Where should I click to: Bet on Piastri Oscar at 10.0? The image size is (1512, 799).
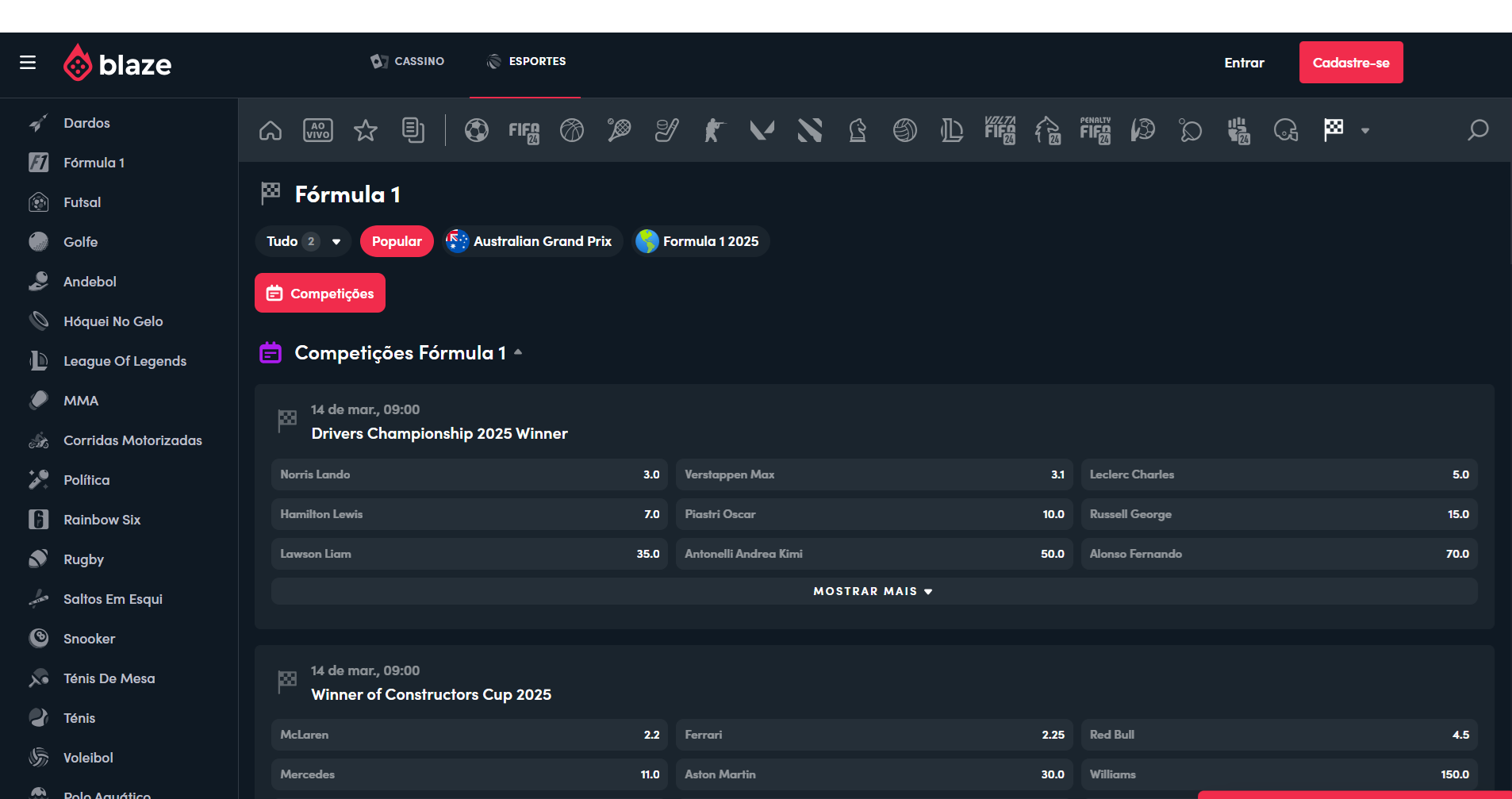point(874,514)
